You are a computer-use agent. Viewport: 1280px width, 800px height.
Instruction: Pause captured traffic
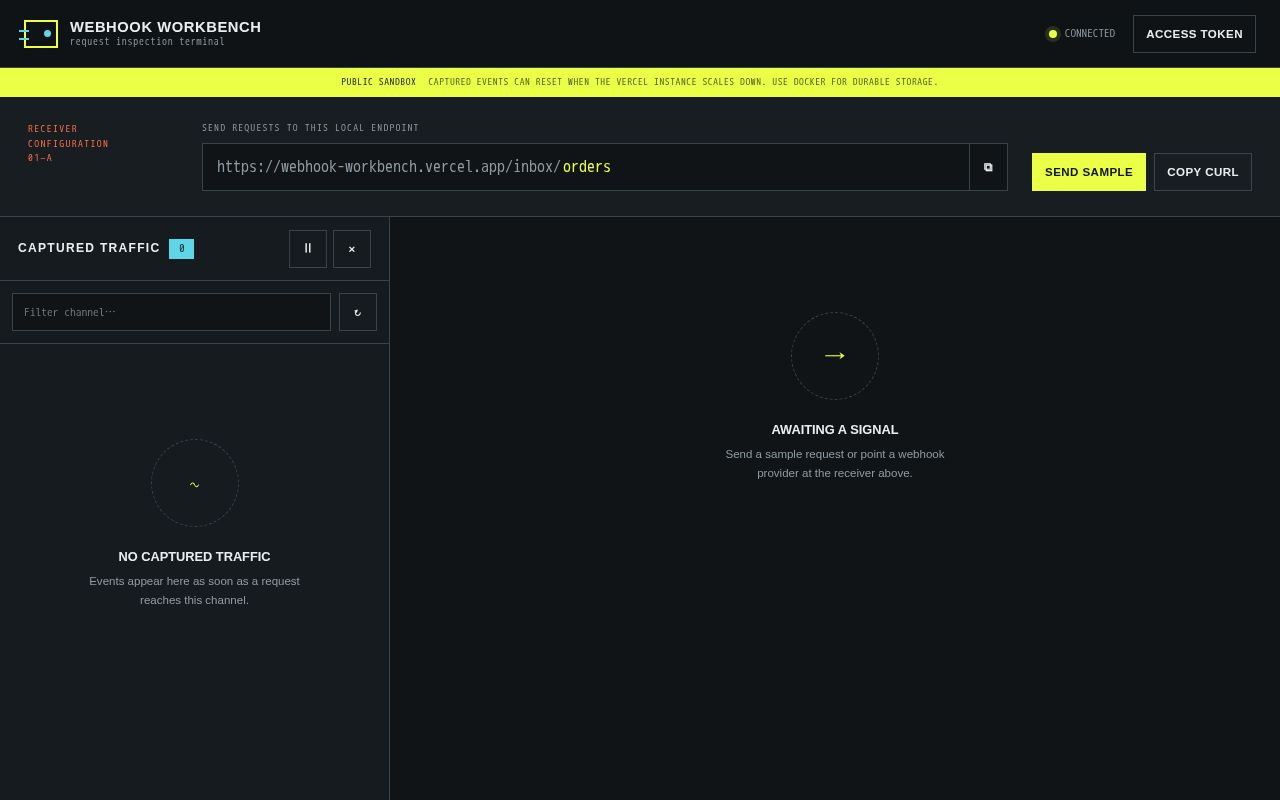click(x=308, y=249)
